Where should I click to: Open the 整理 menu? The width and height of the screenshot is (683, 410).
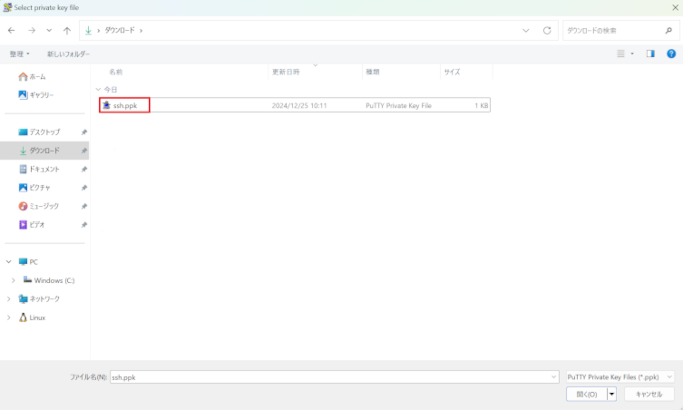(x=19, y=53)
